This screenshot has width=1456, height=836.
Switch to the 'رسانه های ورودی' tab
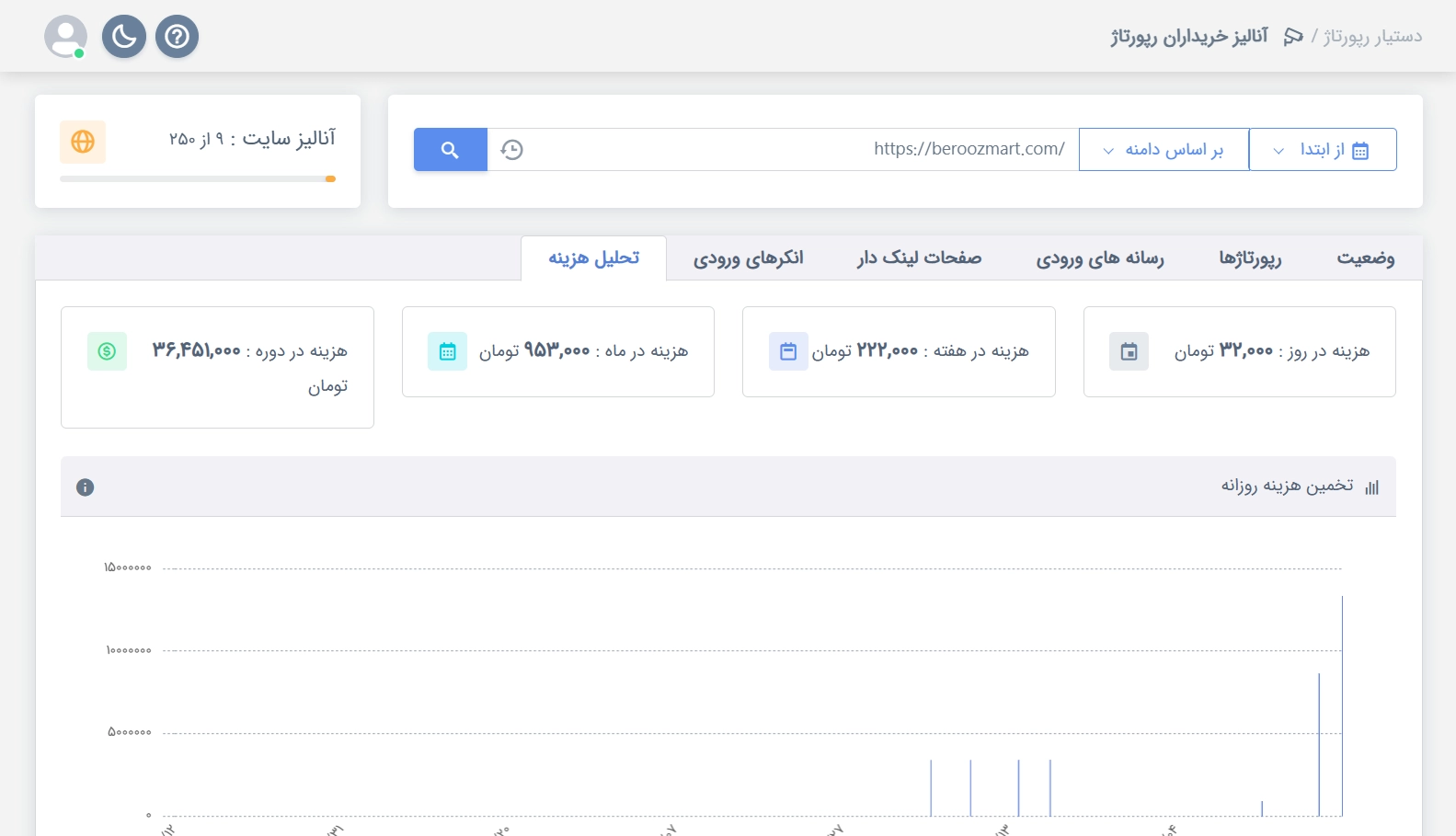pos(1100,258)
